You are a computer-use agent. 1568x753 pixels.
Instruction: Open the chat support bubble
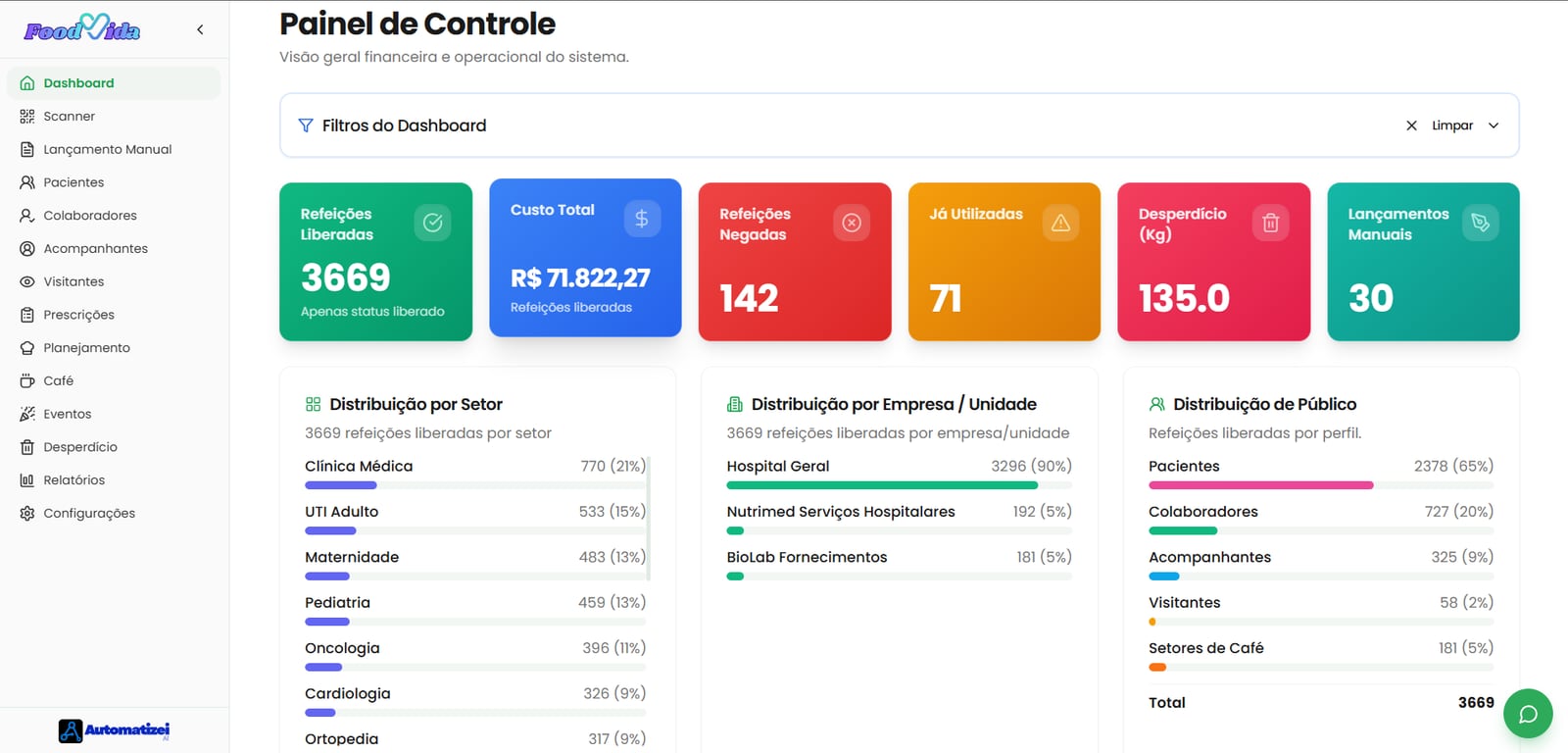[1528, 714]
